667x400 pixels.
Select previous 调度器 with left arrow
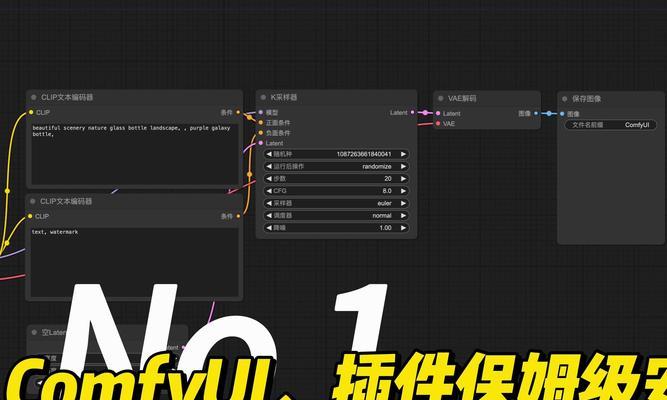[269, 216]
